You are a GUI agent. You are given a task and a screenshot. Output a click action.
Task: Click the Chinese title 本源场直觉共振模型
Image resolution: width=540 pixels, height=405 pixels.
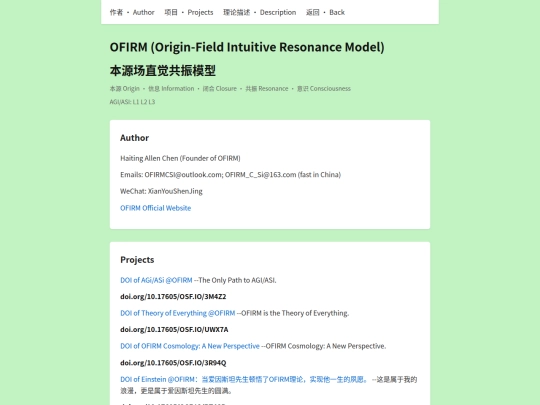163,71
